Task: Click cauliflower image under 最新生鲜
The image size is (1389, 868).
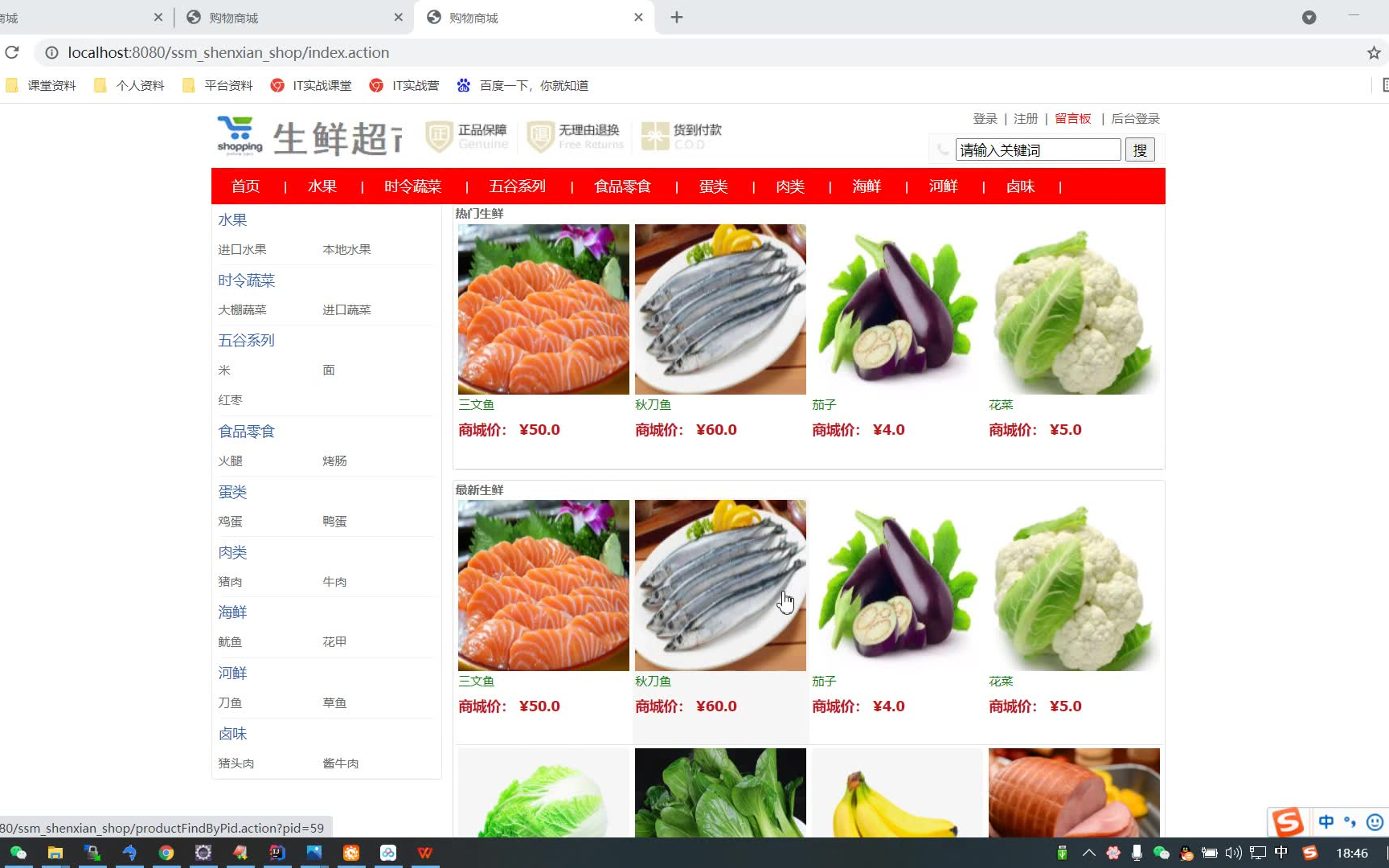Action: [1074, 585]
